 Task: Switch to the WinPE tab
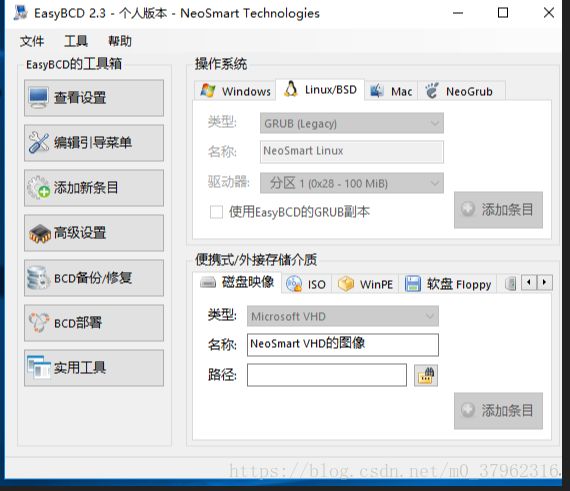coord(365,284)
